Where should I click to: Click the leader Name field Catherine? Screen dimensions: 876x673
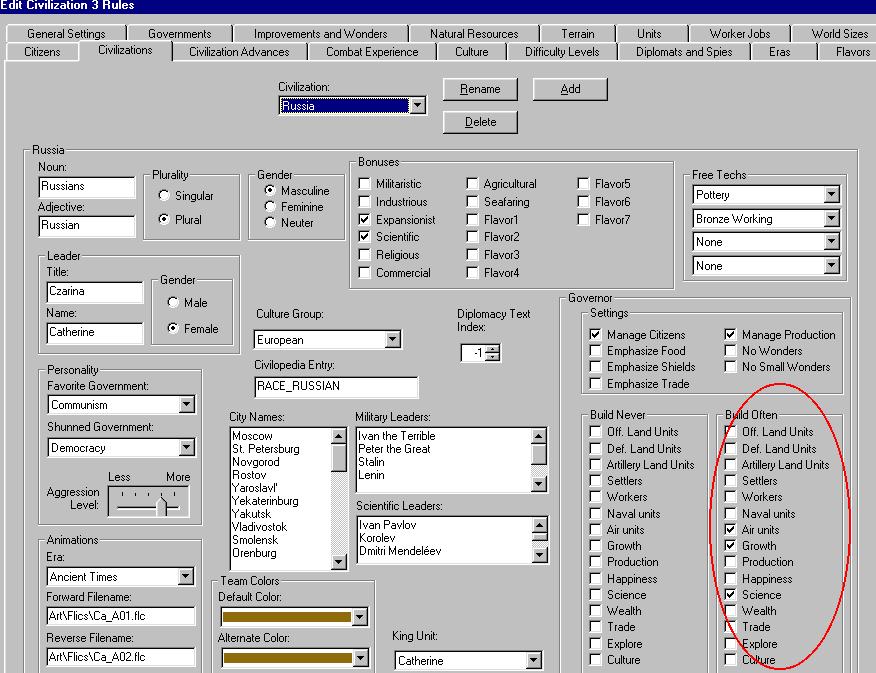pos(95,332)
